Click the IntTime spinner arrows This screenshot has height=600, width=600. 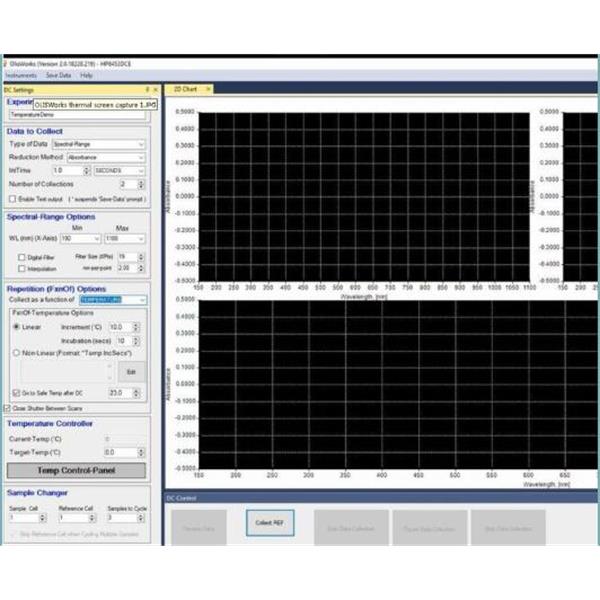[x=86, y=171]
